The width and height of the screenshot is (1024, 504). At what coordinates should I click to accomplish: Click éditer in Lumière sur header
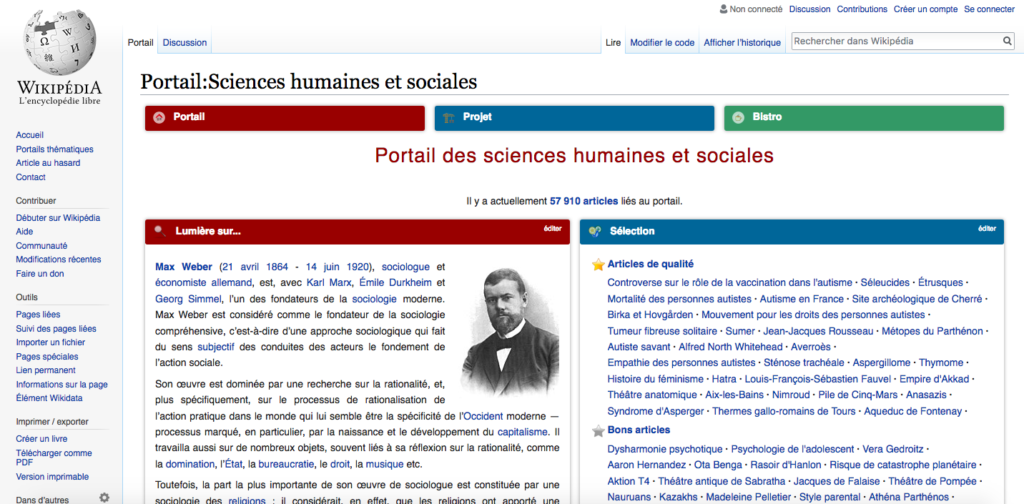552,228
